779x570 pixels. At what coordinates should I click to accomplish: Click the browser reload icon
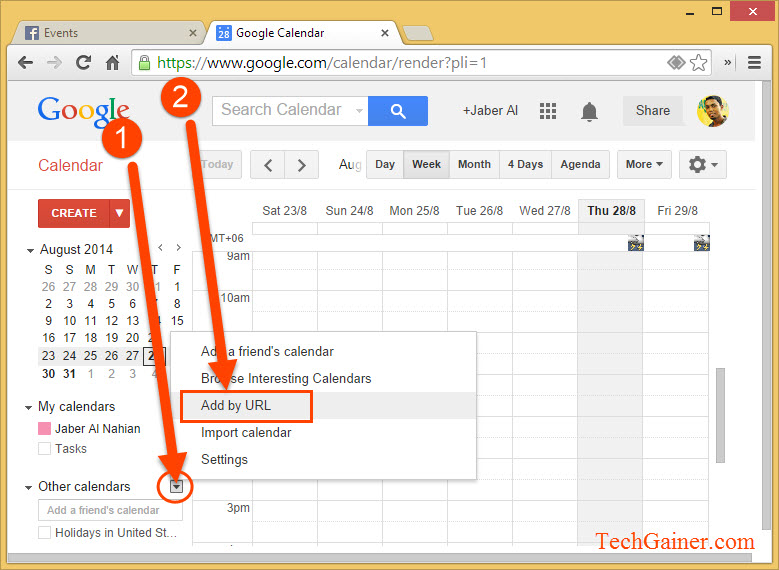tap(83, 62)
